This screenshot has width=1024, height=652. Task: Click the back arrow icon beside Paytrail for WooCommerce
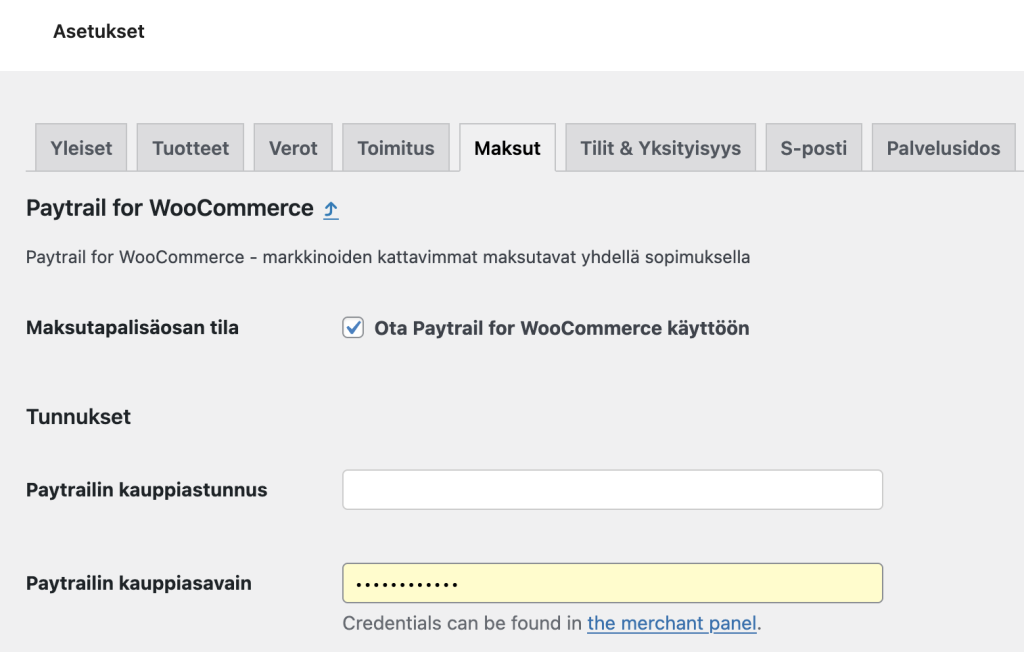coord(331,210)
